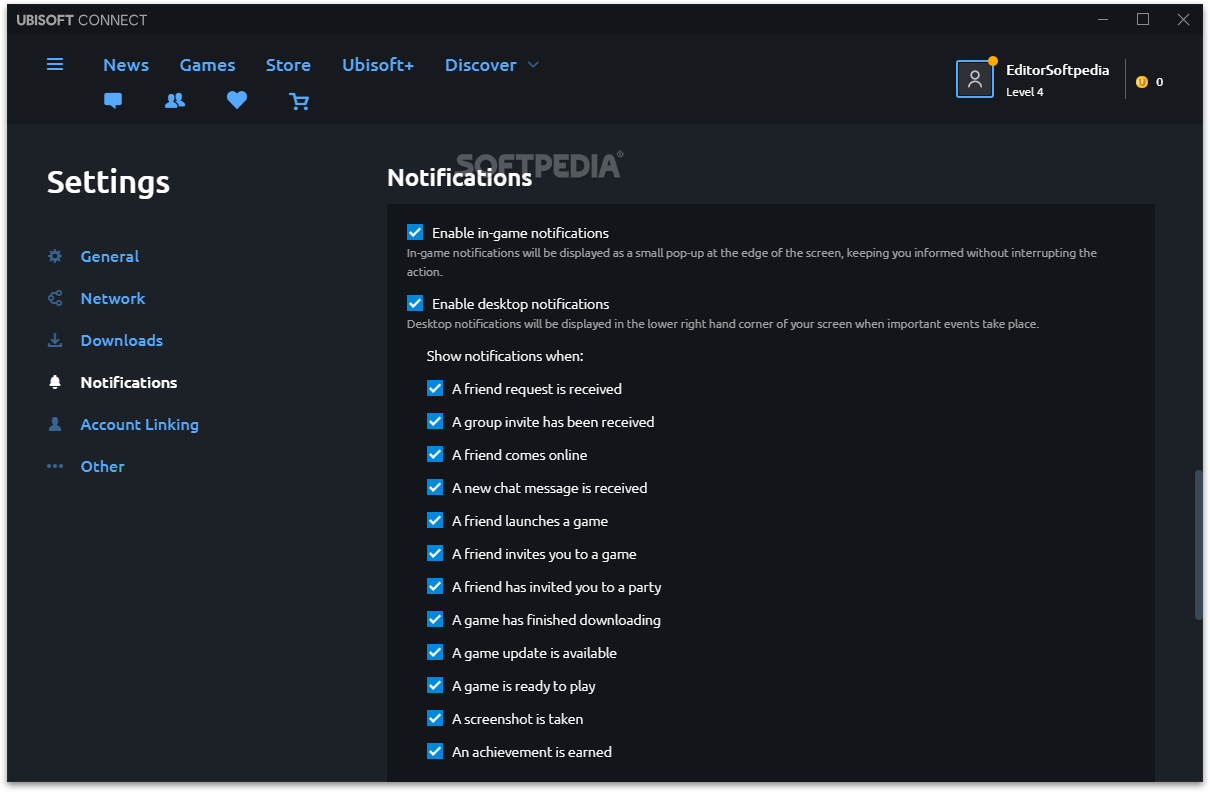The height and width of the screenshot is (792, 1210).
Task: Open the Store tab
Action: click(x=288, y=65)
